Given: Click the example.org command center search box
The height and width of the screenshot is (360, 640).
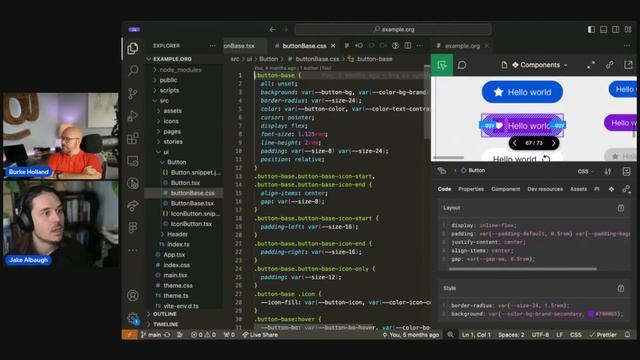Looking at the screenshot, I should (393, 29).
